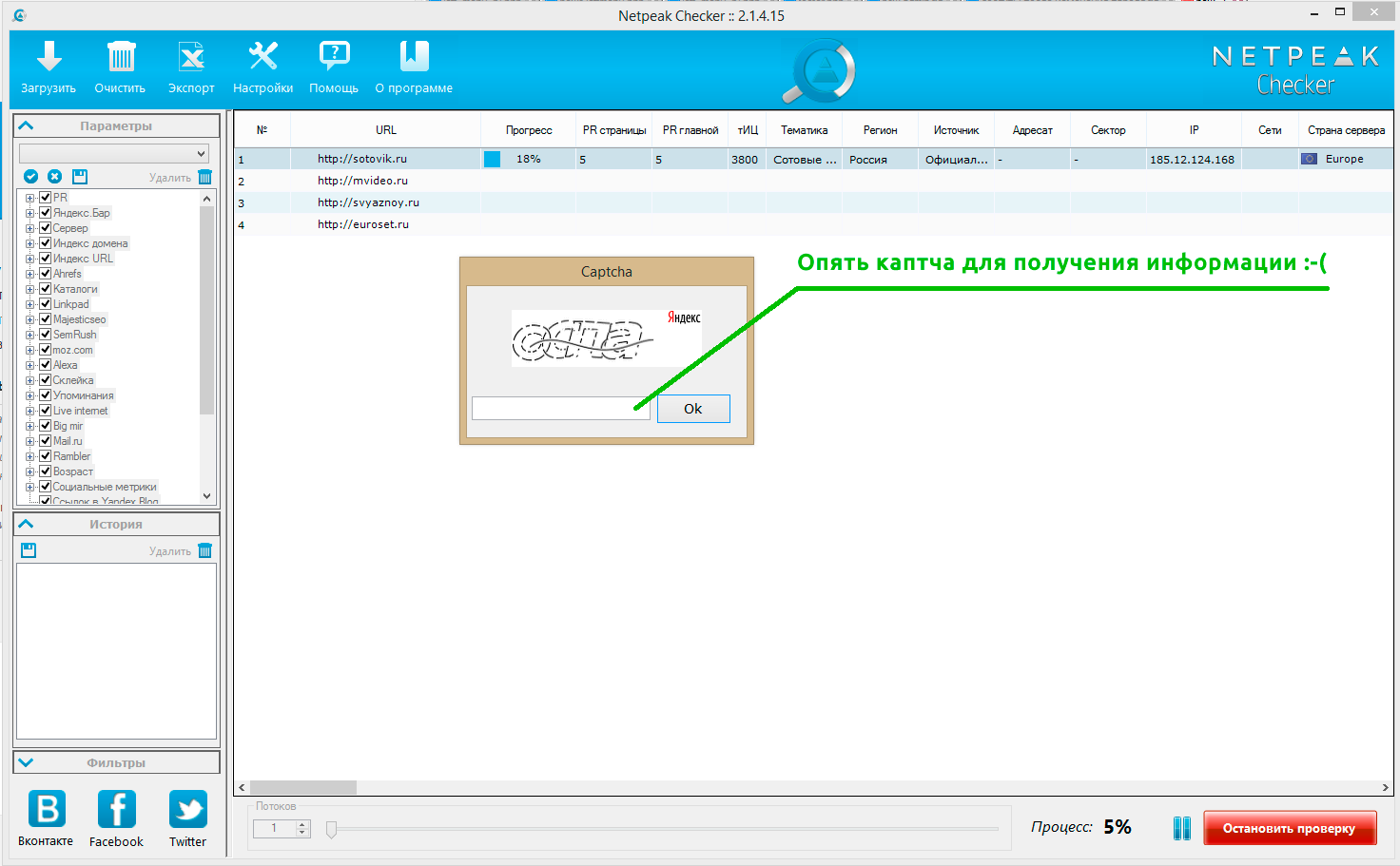This screenshot has width=1400, height=866.
Task: Click the Очистить trash icon
Action: pos(121,56)
